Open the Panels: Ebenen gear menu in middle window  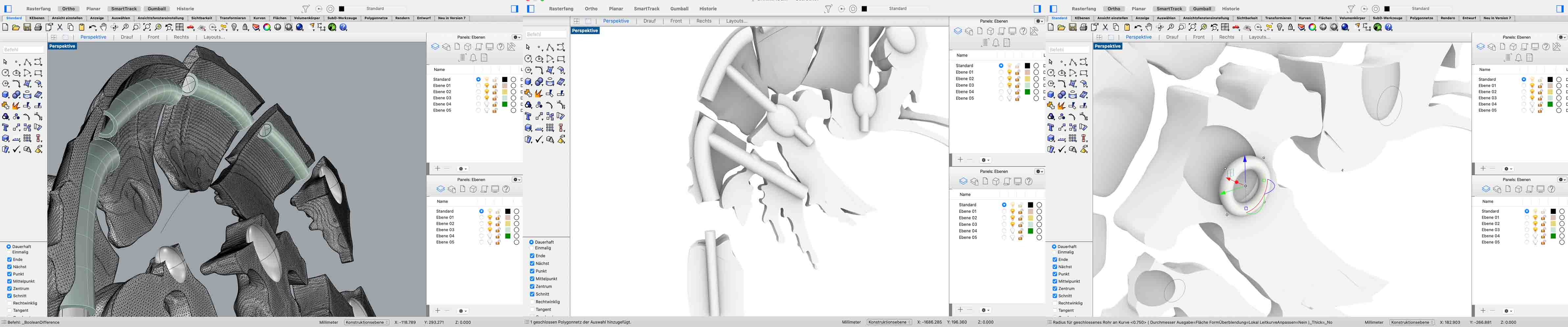(1039, 21)
